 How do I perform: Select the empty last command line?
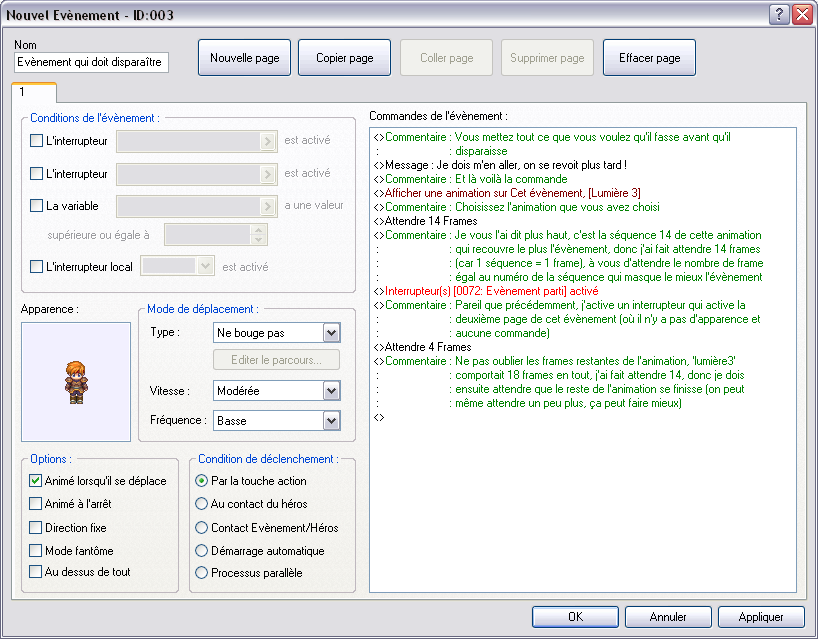[x=379, y=417]
